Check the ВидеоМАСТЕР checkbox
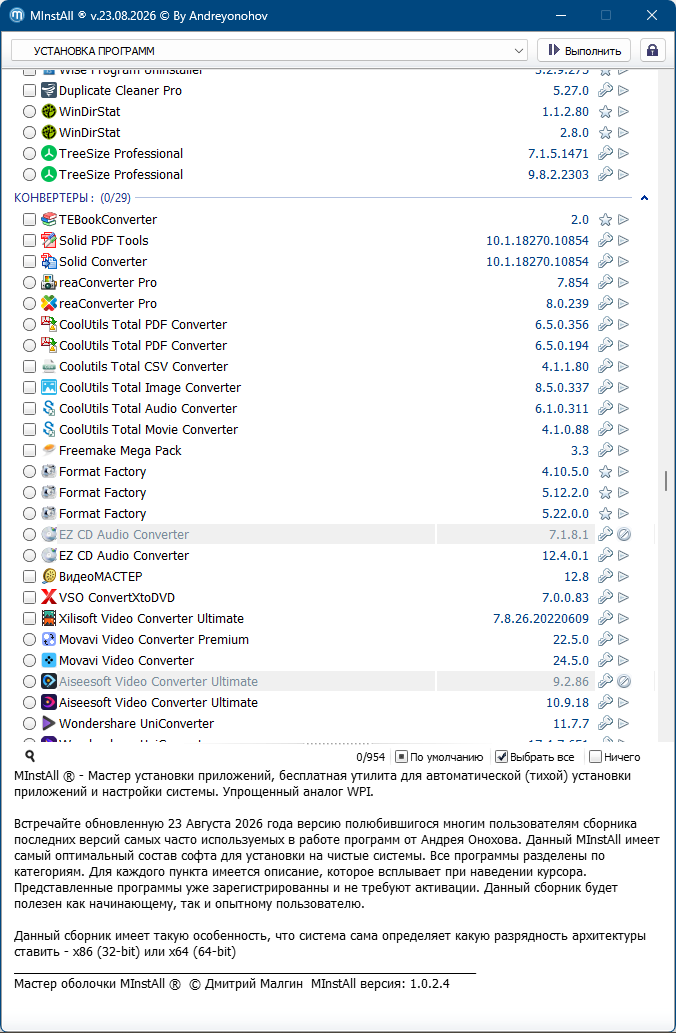 pyautogui.click(x=29, y=576)
